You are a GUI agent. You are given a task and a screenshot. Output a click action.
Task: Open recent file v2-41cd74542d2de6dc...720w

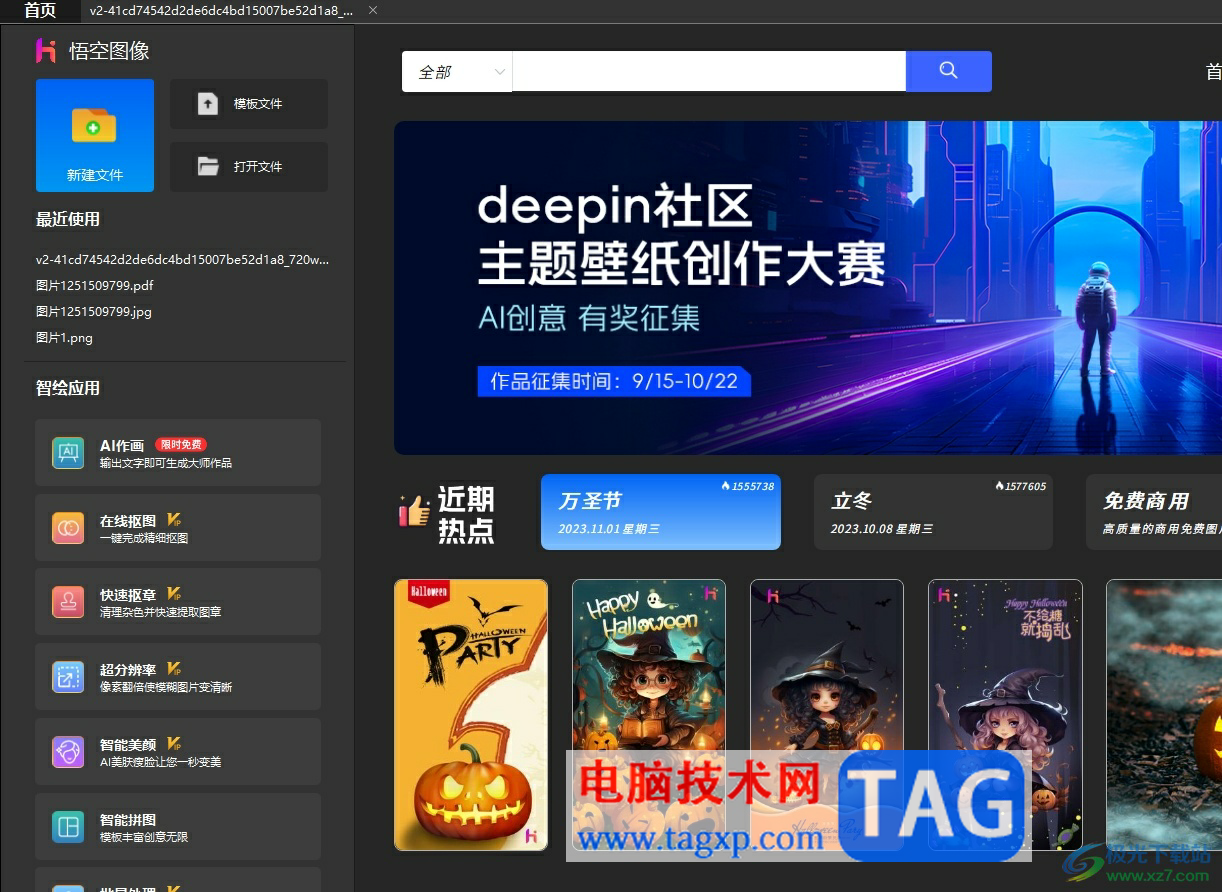pyautogui.click(x=182, y=259)
